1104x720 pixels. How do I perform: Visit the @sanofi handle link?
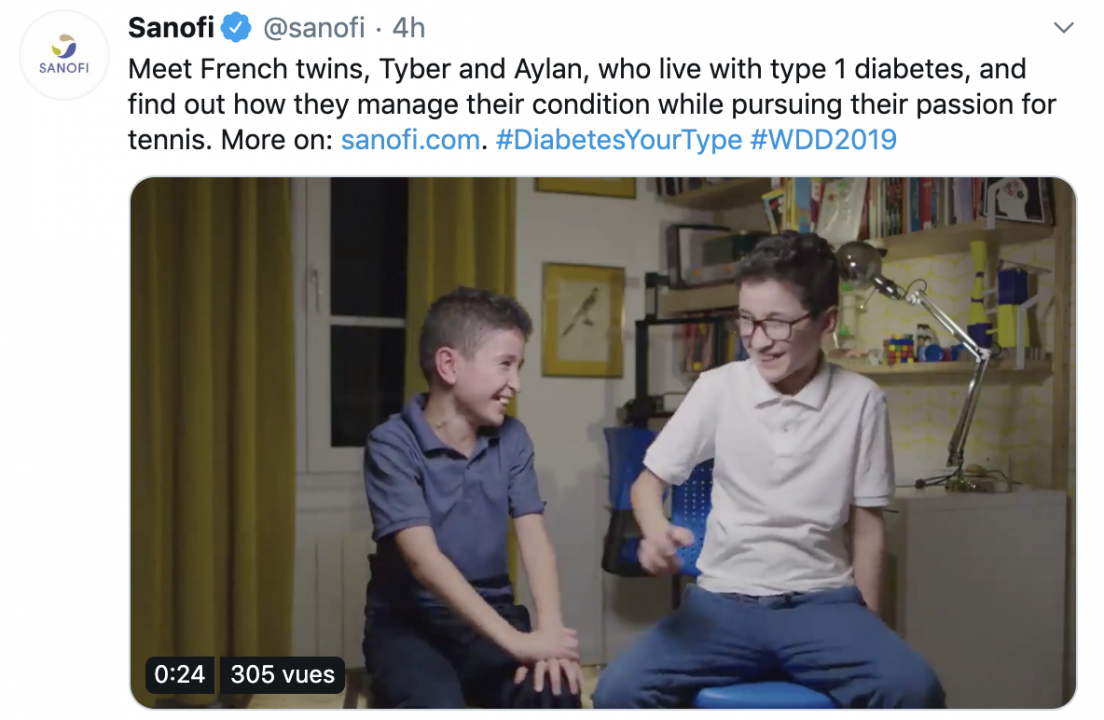tap(314, 28)
